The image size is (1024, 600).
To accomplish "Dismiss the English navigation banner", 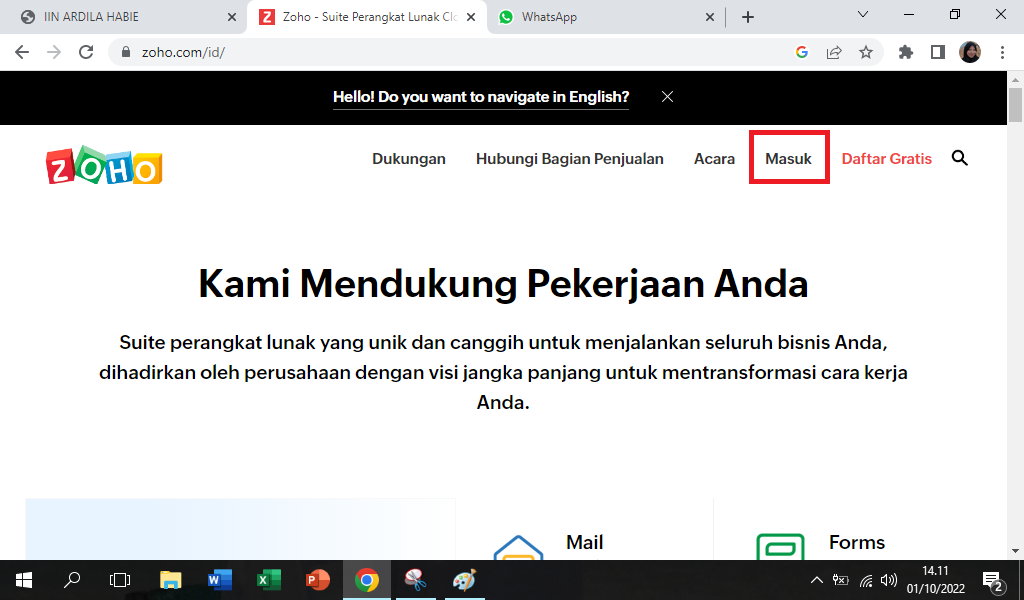I will click(667, 97).
